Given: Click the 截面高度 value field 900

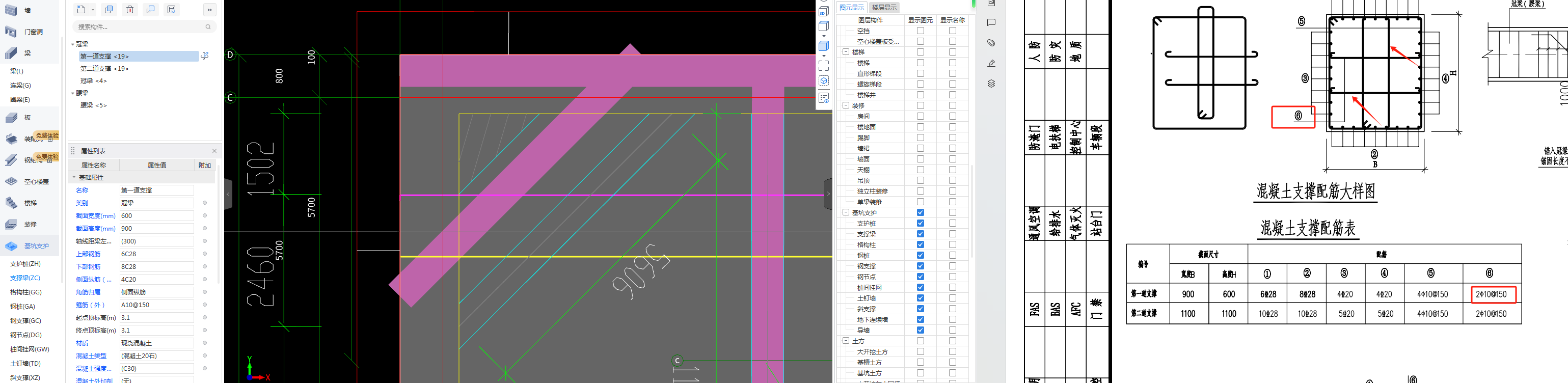Looking at the screenshot, I should [156, 228].
